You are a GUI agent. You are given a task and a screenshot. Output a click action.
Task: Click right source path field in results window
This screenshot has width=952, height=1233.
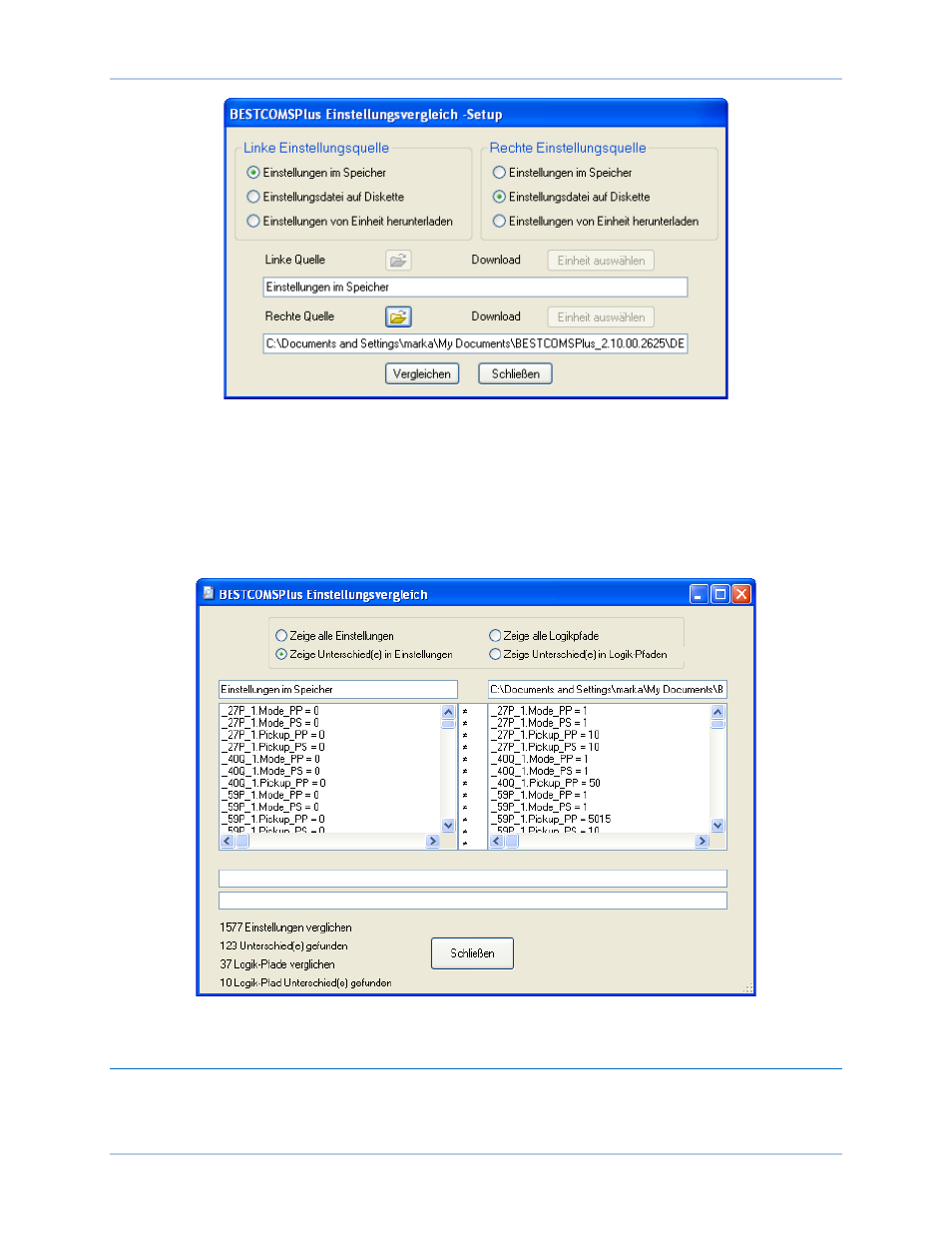click(x=607, y=690)
